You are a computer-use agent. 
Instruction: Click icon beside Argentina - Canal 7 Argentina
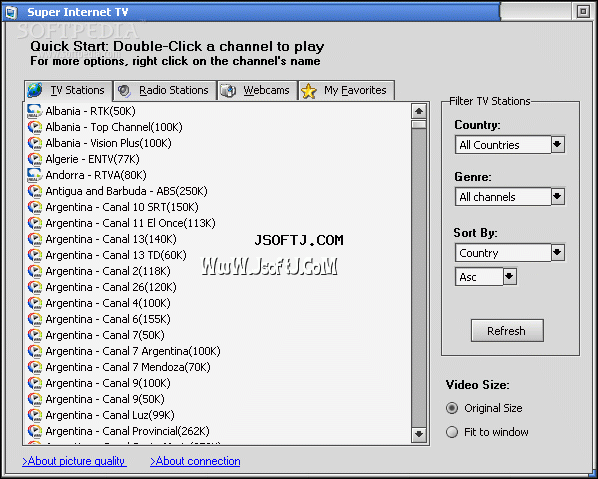[35, 351]
